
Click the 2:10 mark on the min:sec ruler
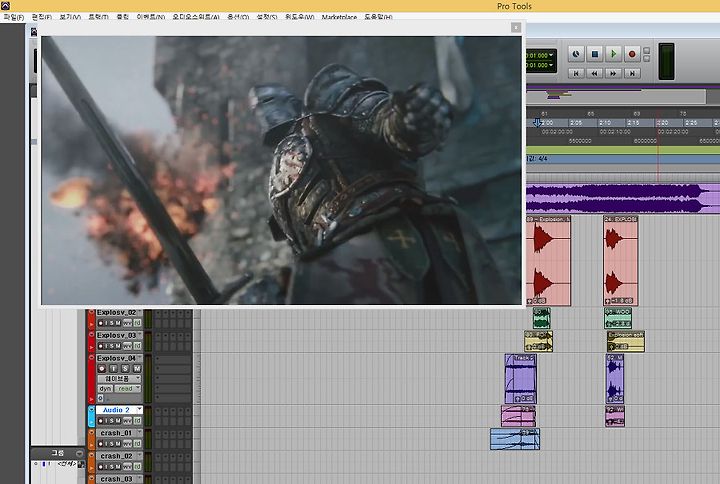[x=605, y=123]
